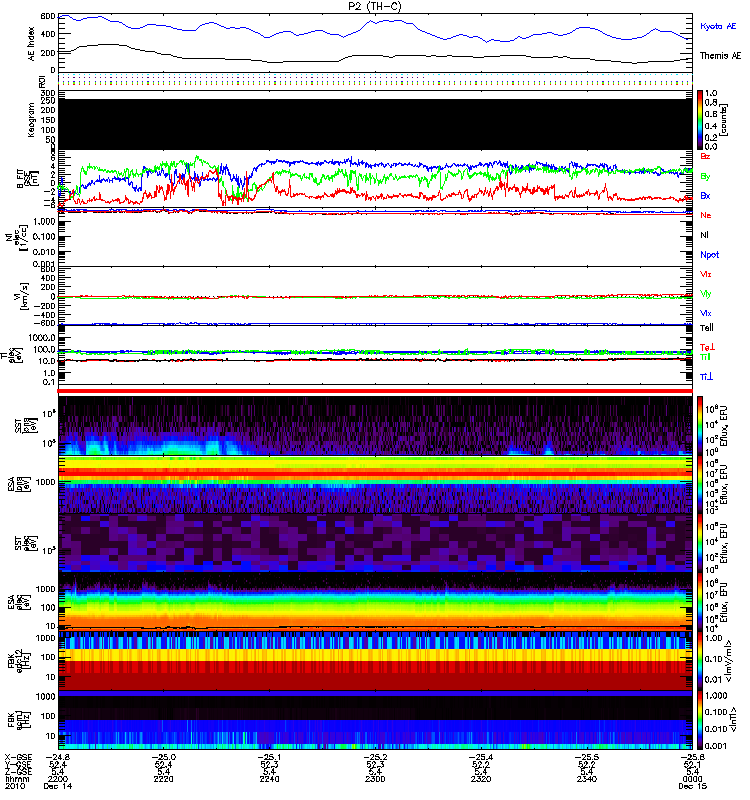Click the X-GSE value -25.0
The image size is (750, 800).
tap(163, 757)
